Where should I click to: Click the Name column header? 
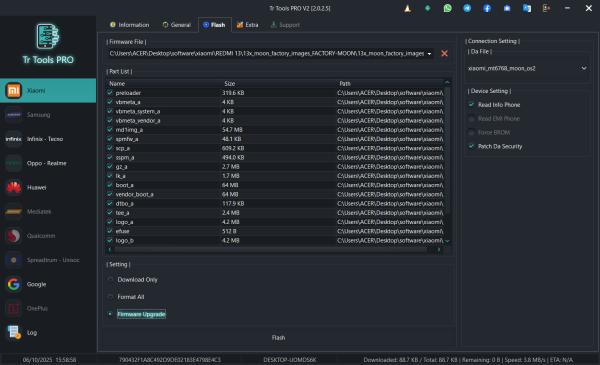click(x=163, y=83)
